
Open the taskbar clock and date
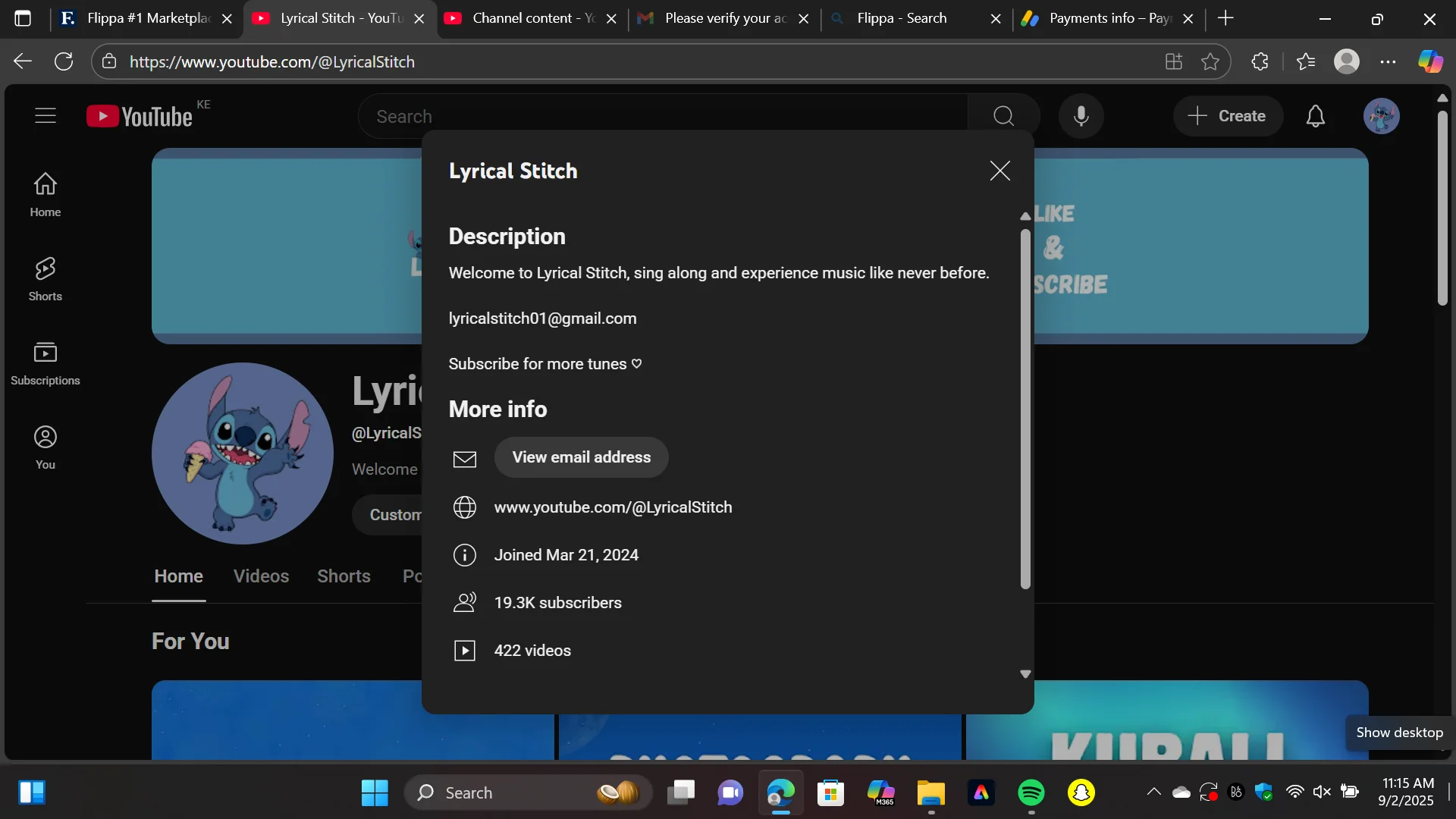(x=1406, y=792)
